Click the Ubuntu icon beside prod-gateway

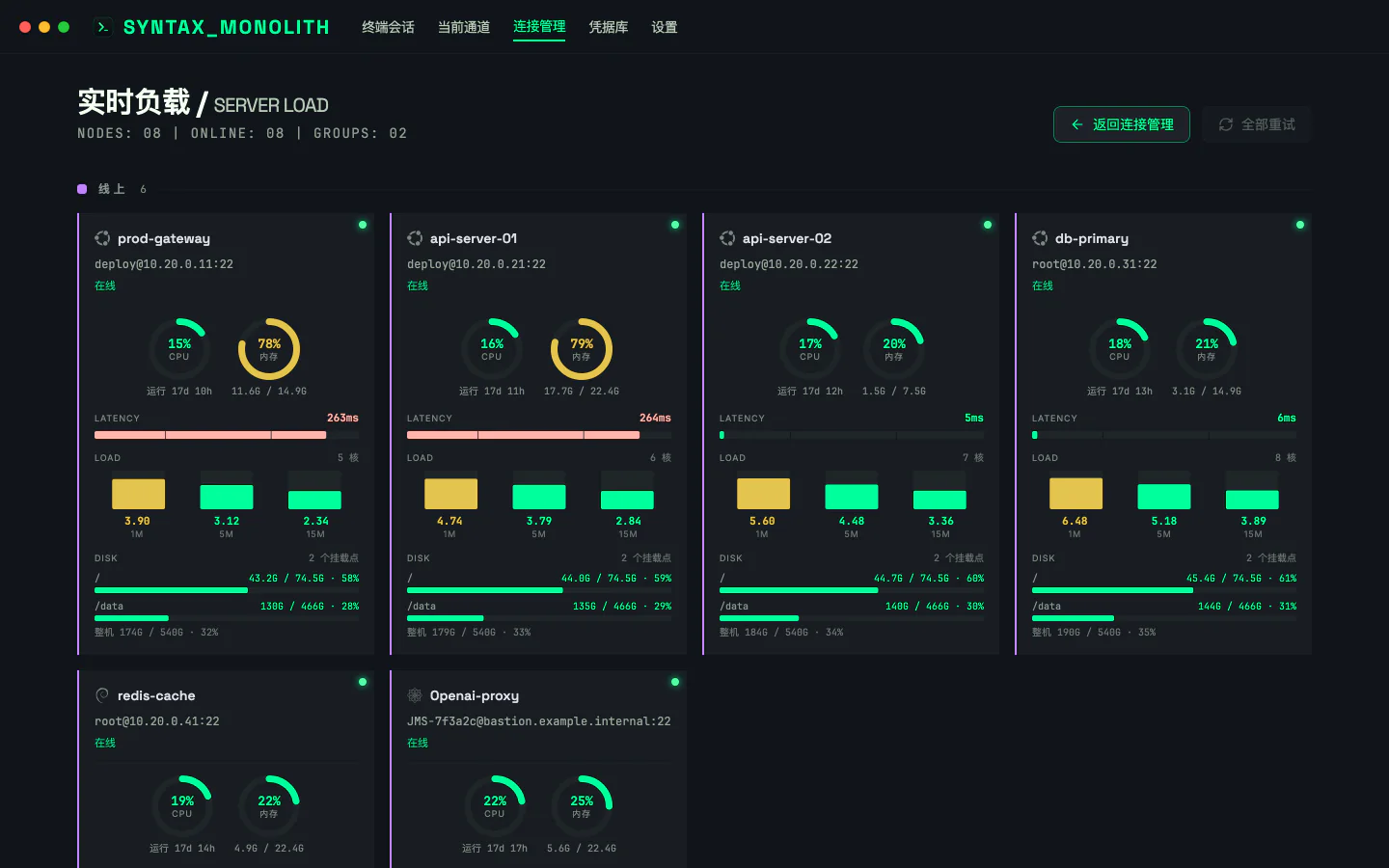click(x=102, y=238)
